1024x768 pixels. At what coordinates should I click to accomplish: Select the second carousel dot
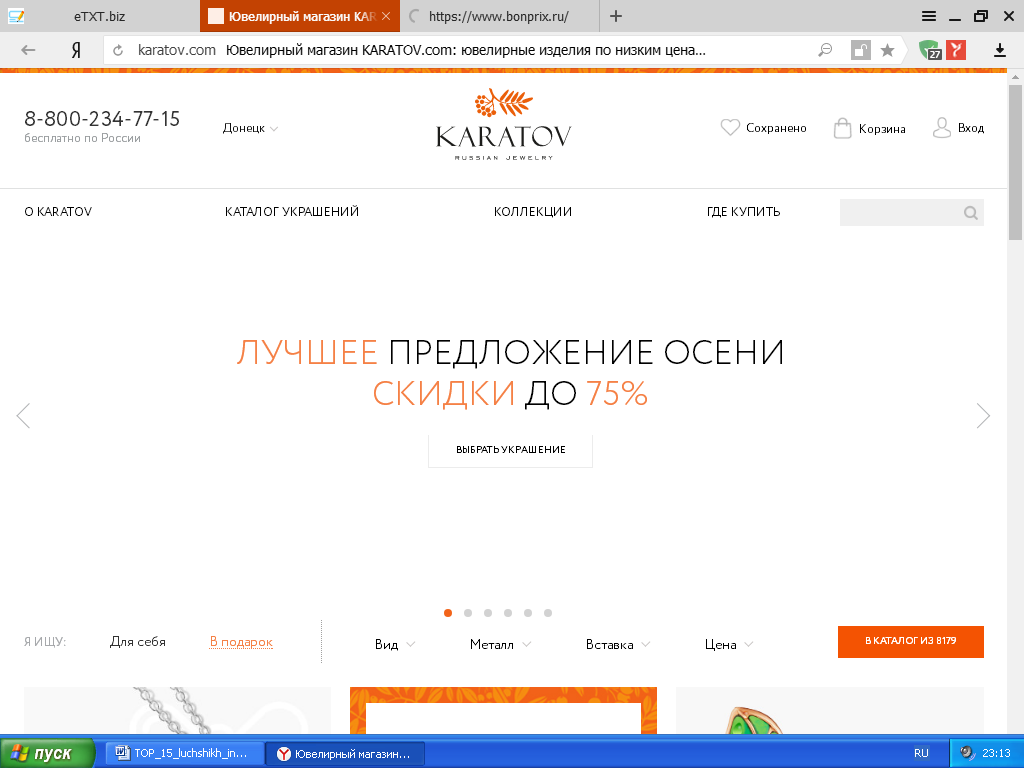pyautogui.click(x=468, y=613)
